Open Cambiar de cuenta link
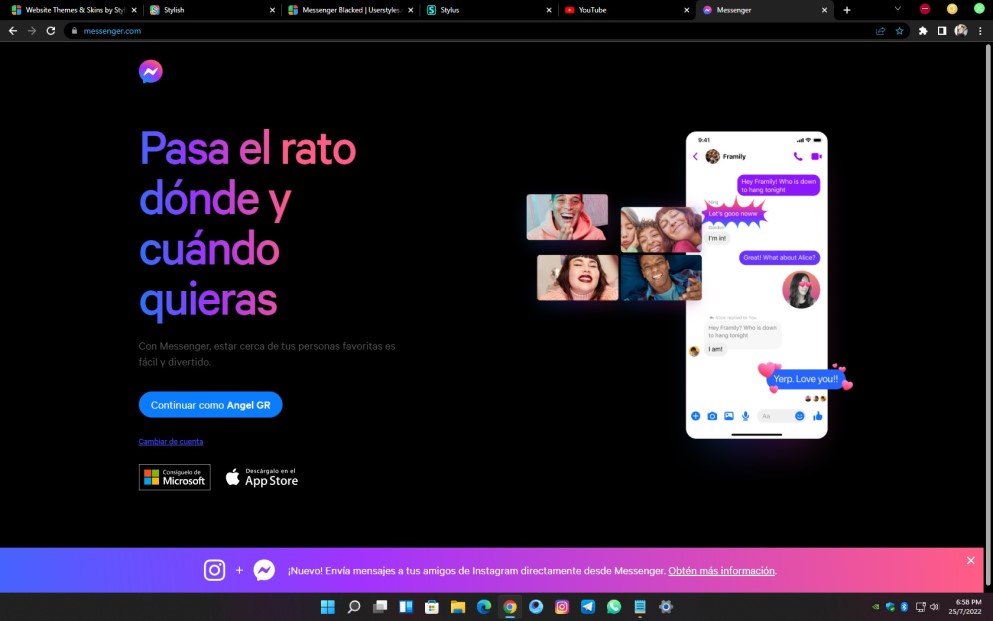This screenshot has height=621, width=993. [170, 441]
